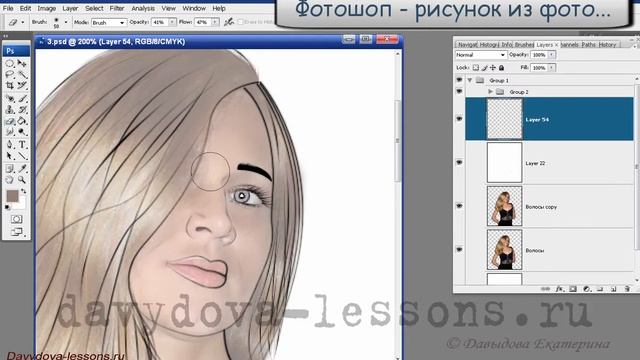Select the Pen tool
The width and height of the screenshot is (640, 360).
[x=10, y=145]
